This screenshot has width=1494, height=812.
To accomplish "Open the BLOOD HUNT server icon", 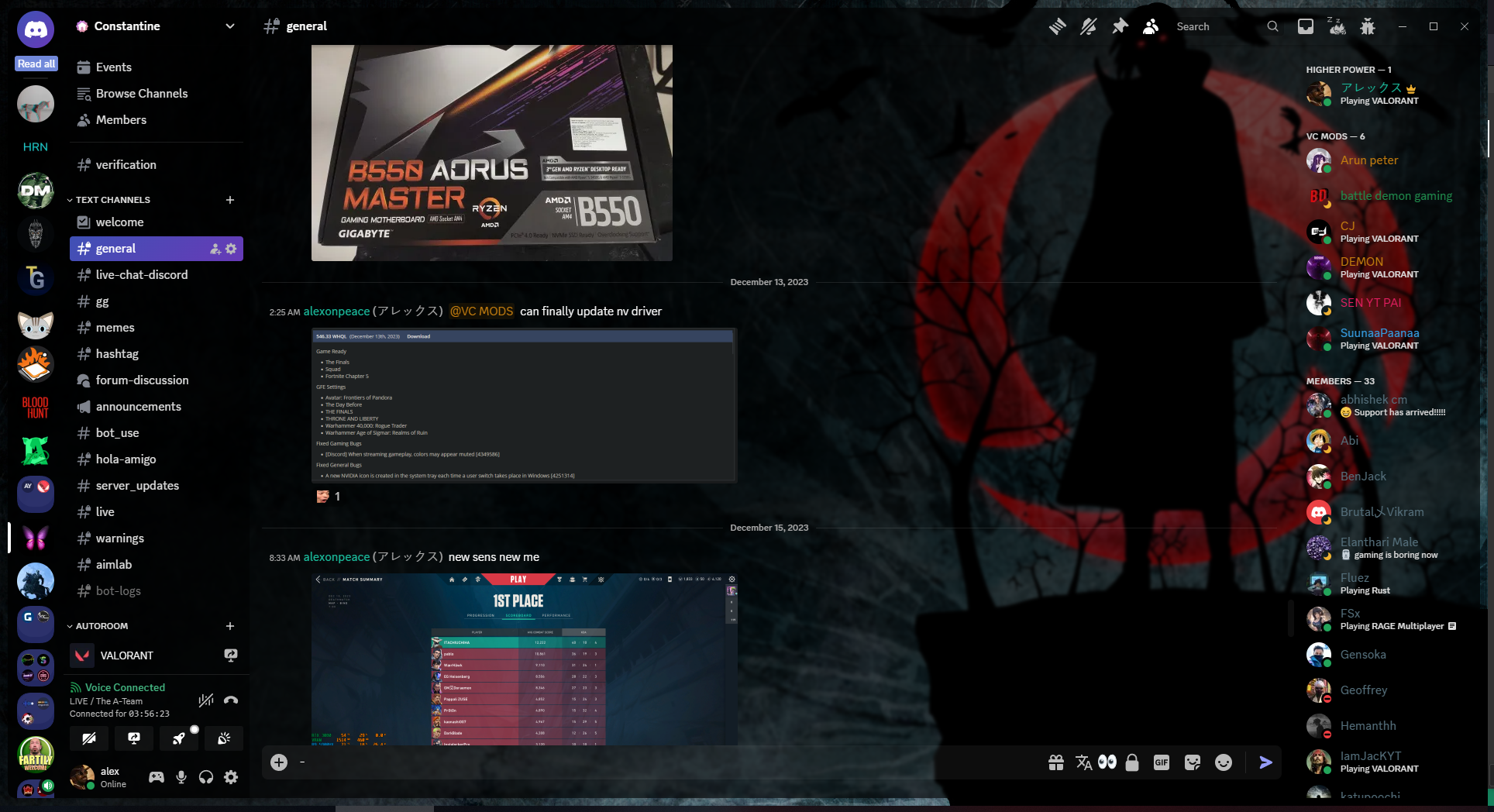I will pos(36,408).
